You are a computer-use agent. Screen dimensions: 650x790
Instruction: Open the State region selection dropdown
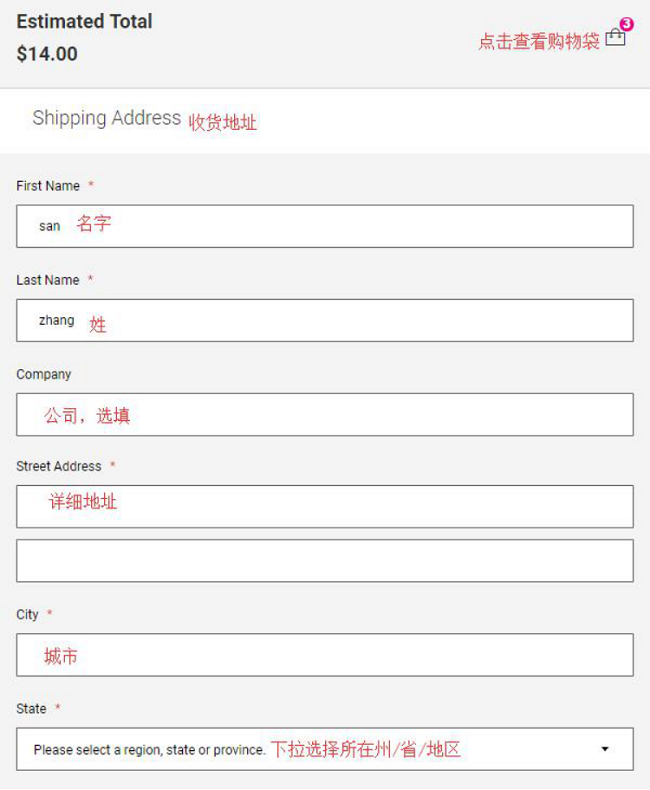point(324,749)
